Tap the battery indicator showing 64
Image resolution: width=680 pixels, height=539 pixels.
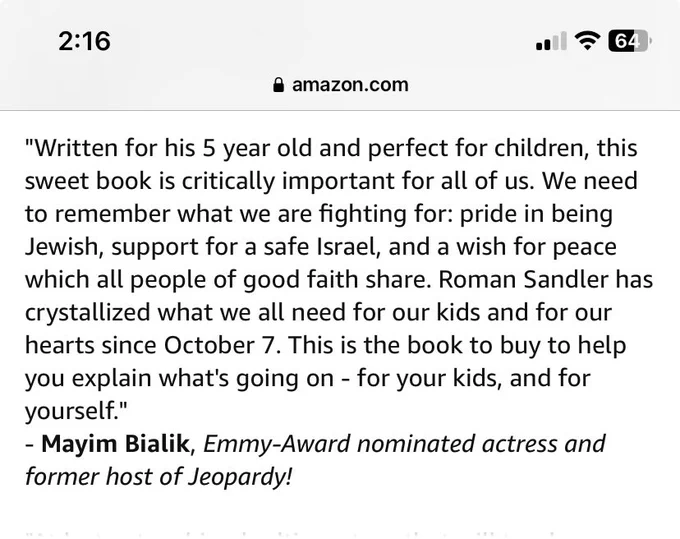(630, 41)
